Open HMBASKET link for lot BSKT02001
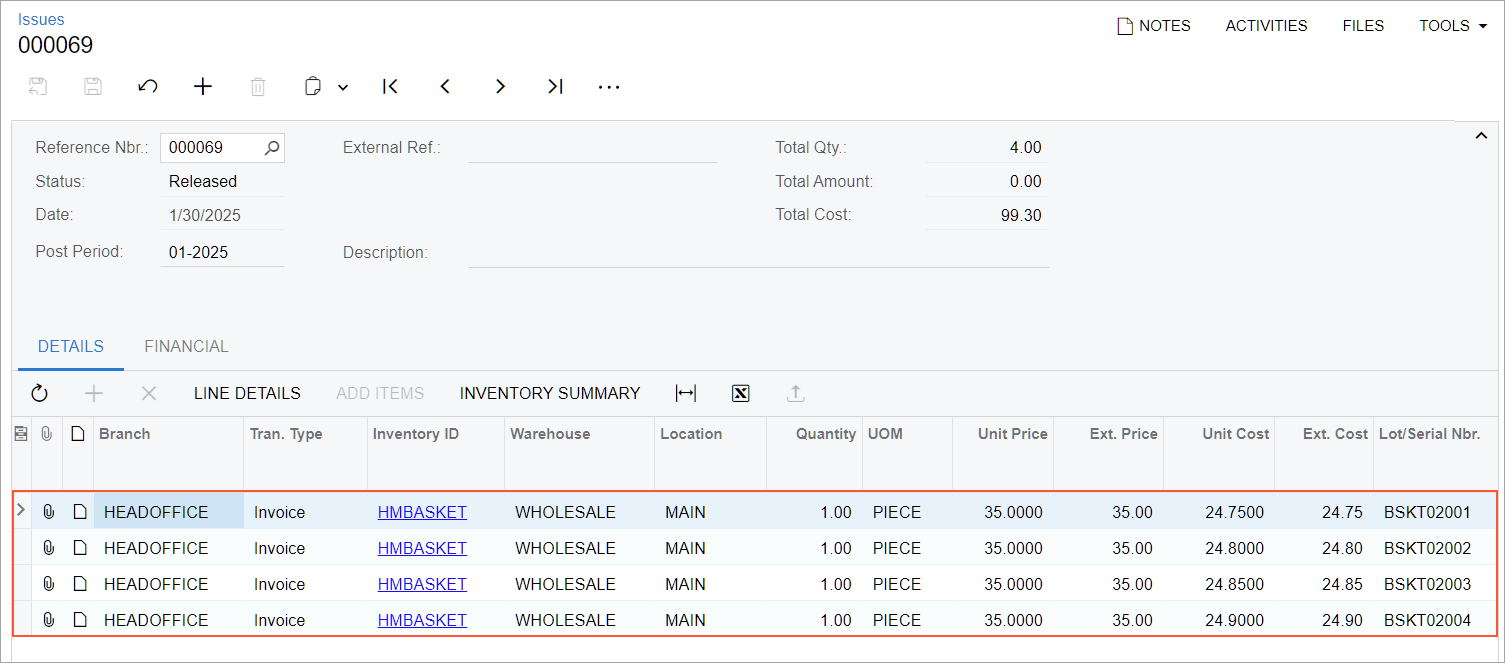1505x663 pixels. 422,512
